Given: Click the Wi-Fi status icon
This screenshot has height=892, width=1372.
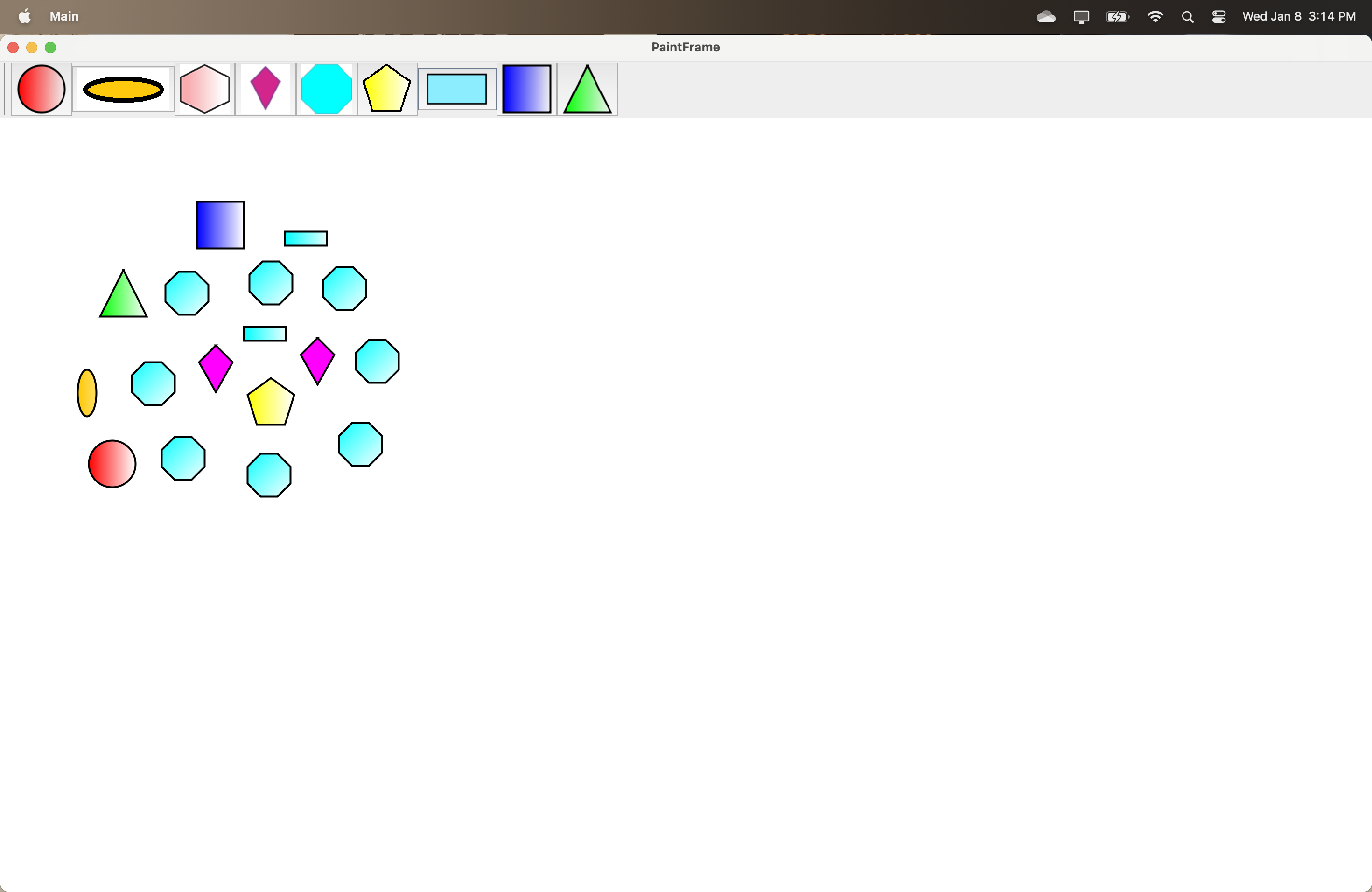Looking at the screenshot, I should tap(1155, 17).
